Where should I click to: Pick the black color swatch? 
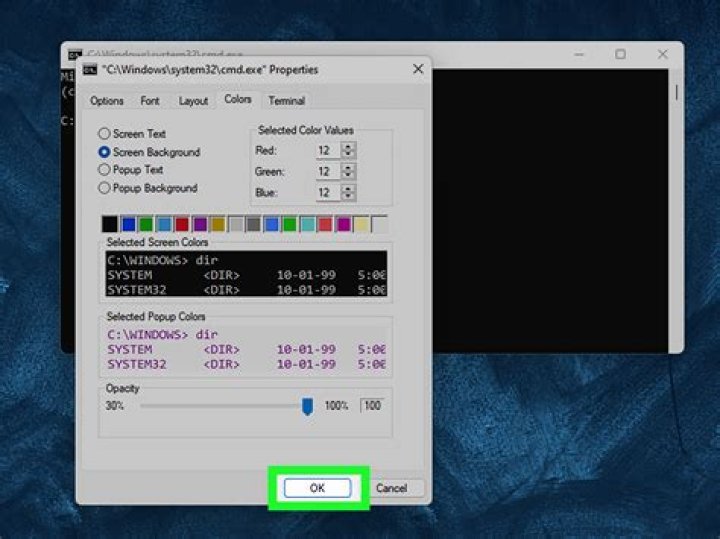point(110,224)
